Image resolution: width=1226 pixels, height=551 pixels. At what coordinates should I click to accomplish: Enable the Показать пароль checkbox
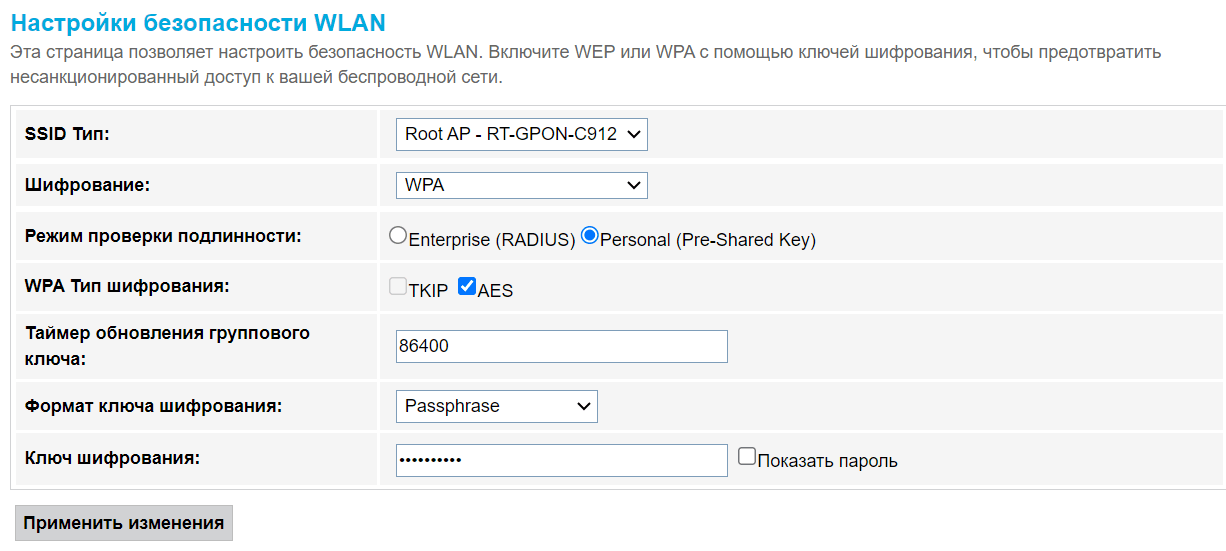pyautogui.click(x=747, y=457)
